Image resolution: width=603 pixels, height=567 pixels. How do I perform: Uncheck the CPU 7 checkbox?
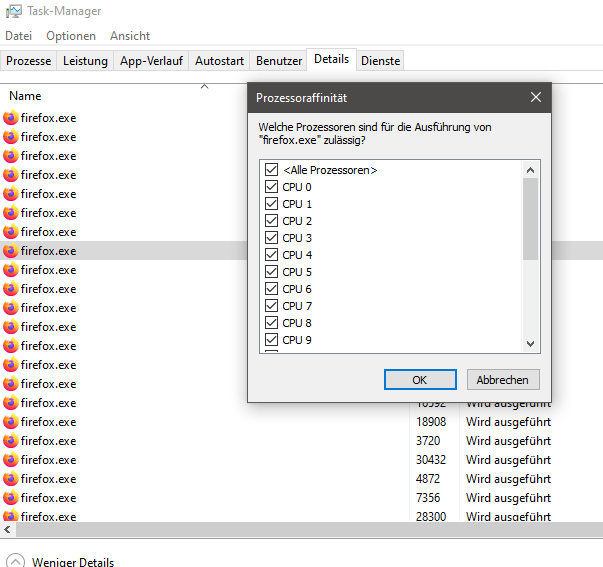(272, 305)
